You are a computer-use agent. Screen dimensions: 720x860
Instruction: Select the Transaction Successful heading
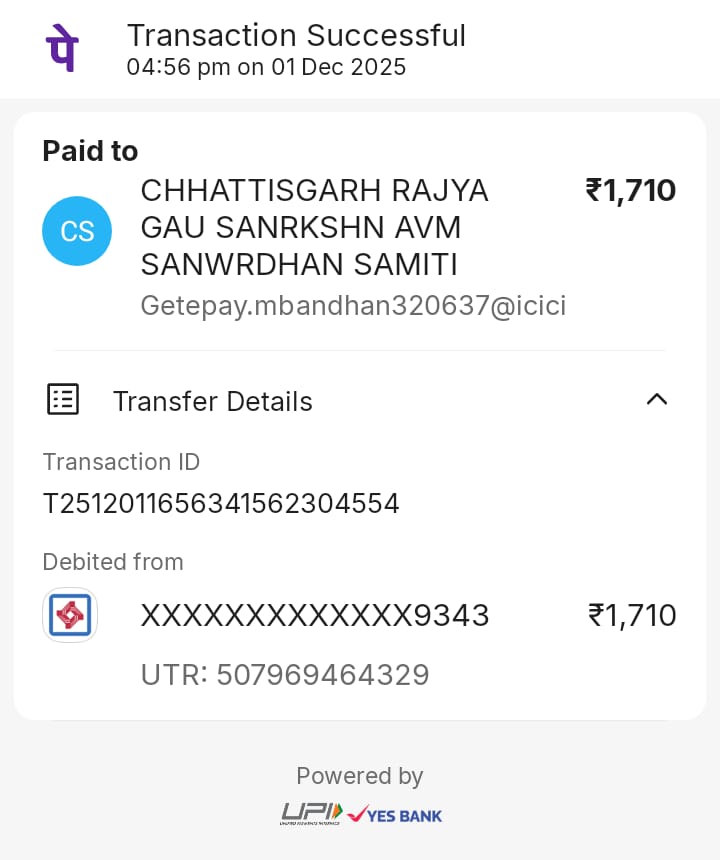click(x=296, y=36)
